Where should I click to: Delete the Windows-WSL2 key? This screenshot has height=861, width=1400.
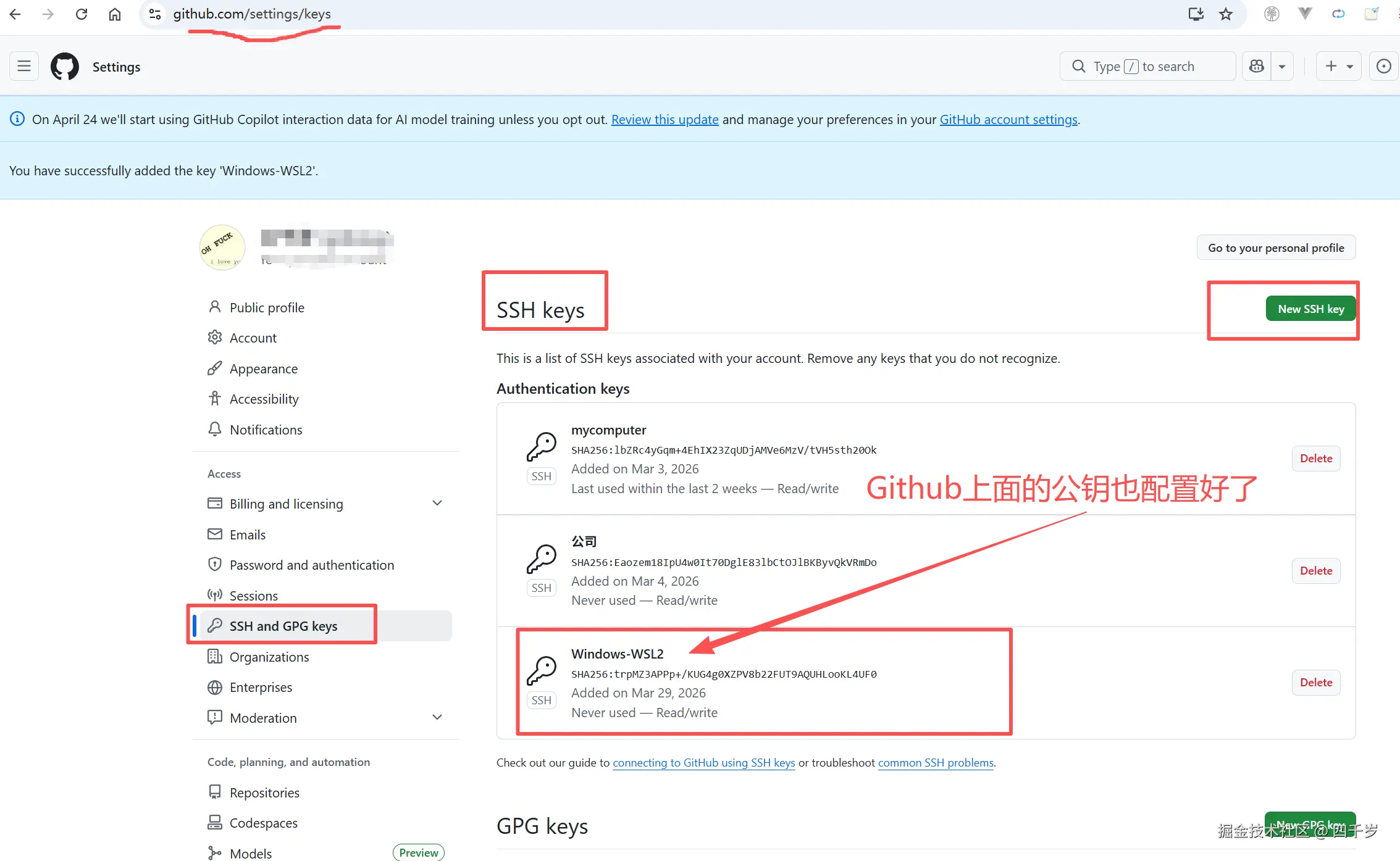(x=1315, y=682)
